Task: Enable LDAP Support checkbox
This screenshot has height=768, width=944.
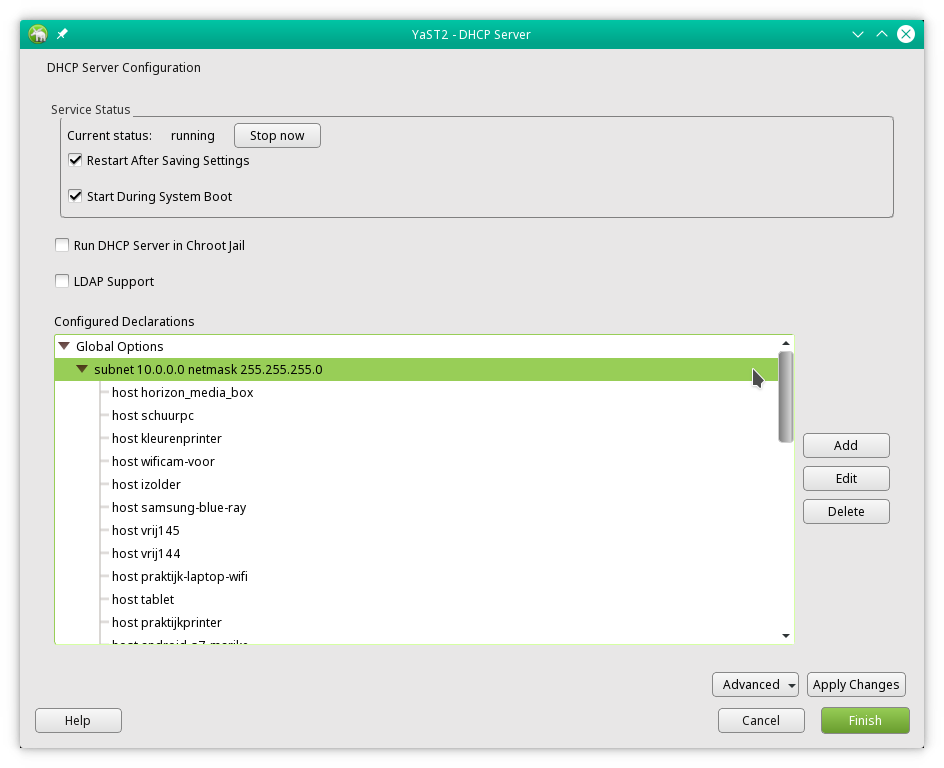Action: pyautogui.click(x=62, y=281)
